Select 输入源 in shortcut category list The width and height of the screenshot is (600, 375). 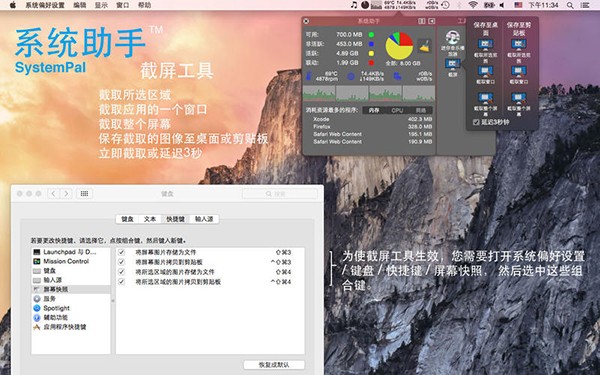coord(71,280)
